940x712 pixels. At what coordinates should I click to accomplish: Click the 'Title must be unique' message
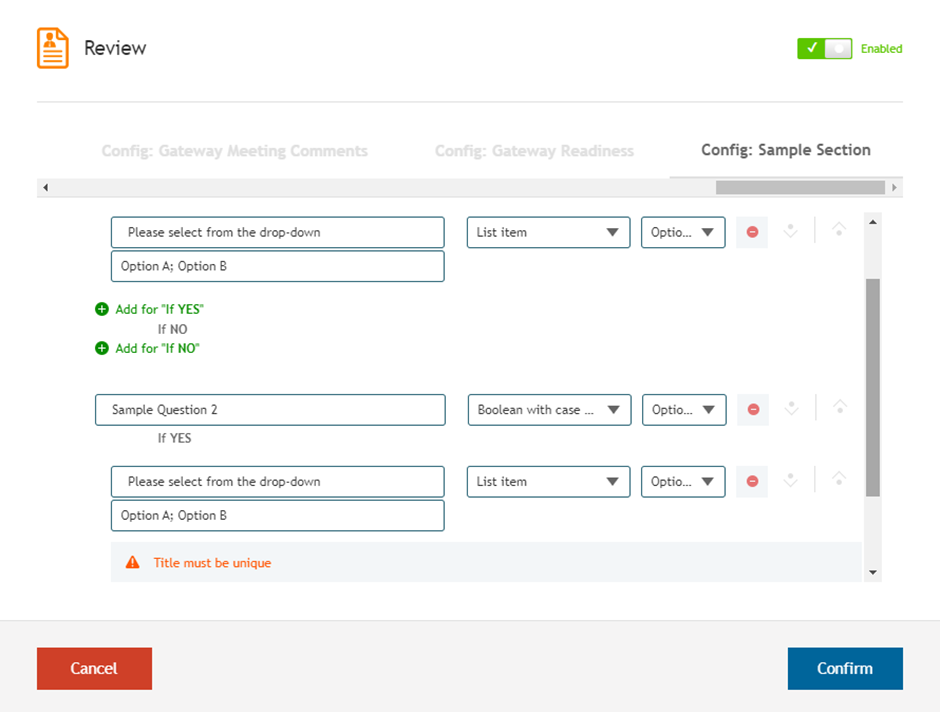click(212, 563)
